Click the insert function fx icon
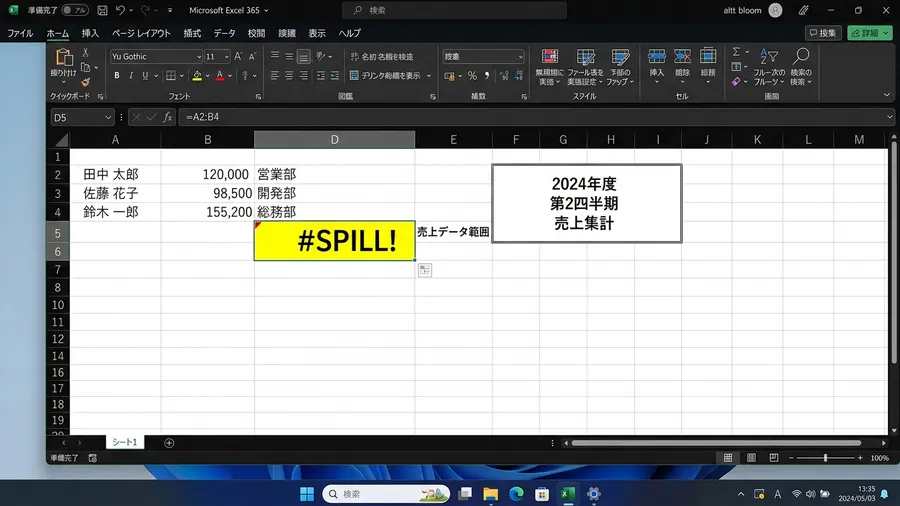The width and height of the screenshot is (900, 506). (168, 117)
